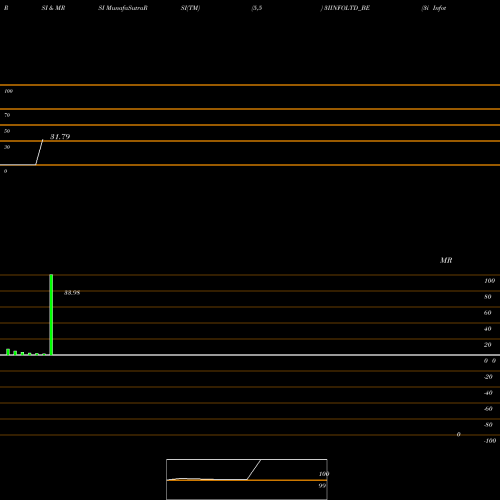Image resolution: width=500 pixels, height=500 pixels.
Task: Click the 31.79 RSI value label
Action: point(60,137)
